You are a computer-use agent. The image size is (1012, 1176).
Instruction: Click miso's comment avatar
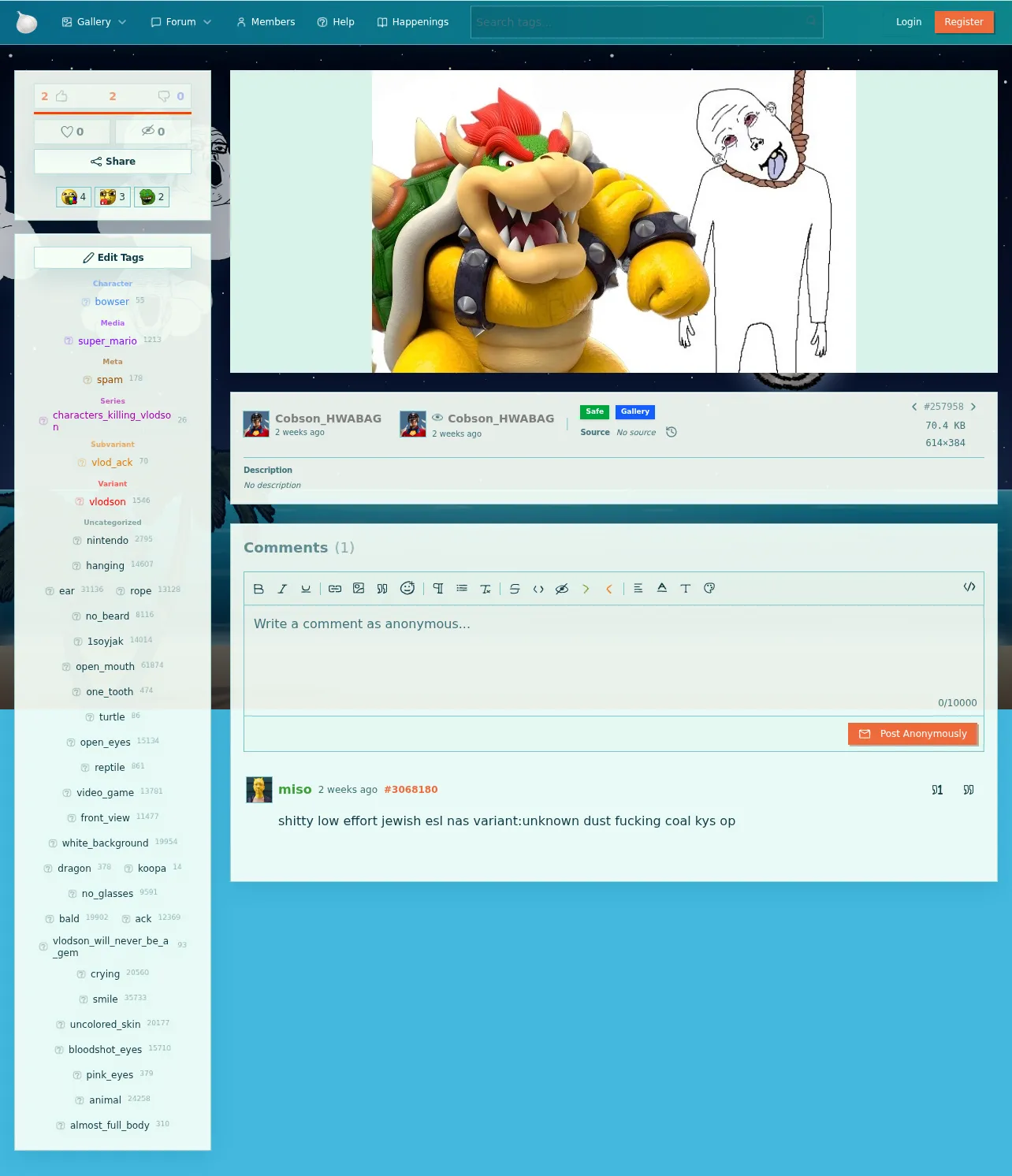point(259,790)
